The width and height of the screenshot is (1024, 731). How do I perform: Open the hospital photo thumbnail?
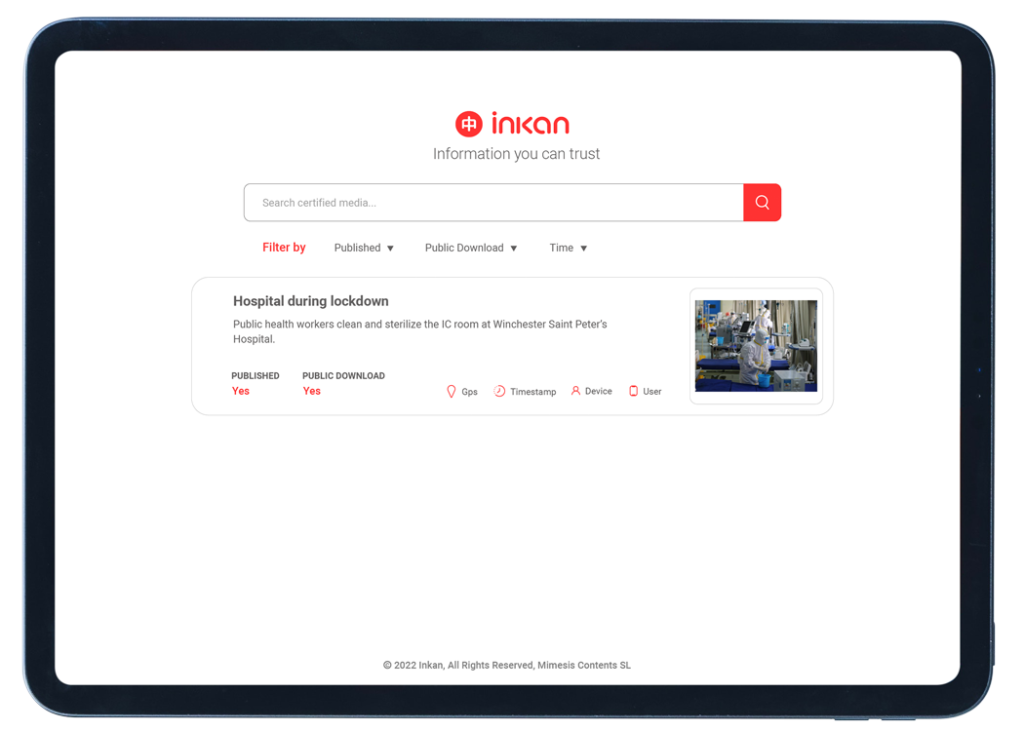pyautogui.click(x=755, y=345)
